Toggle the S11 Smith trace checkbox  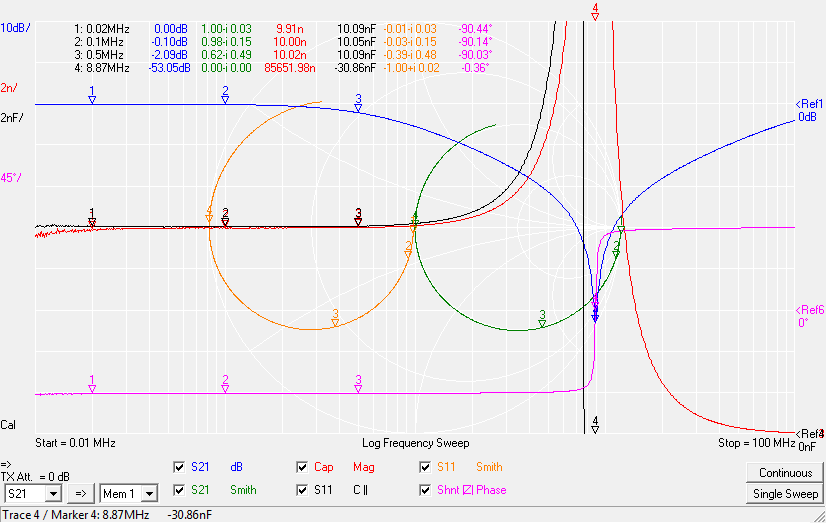pyautogui.click(x=425, y=467)
